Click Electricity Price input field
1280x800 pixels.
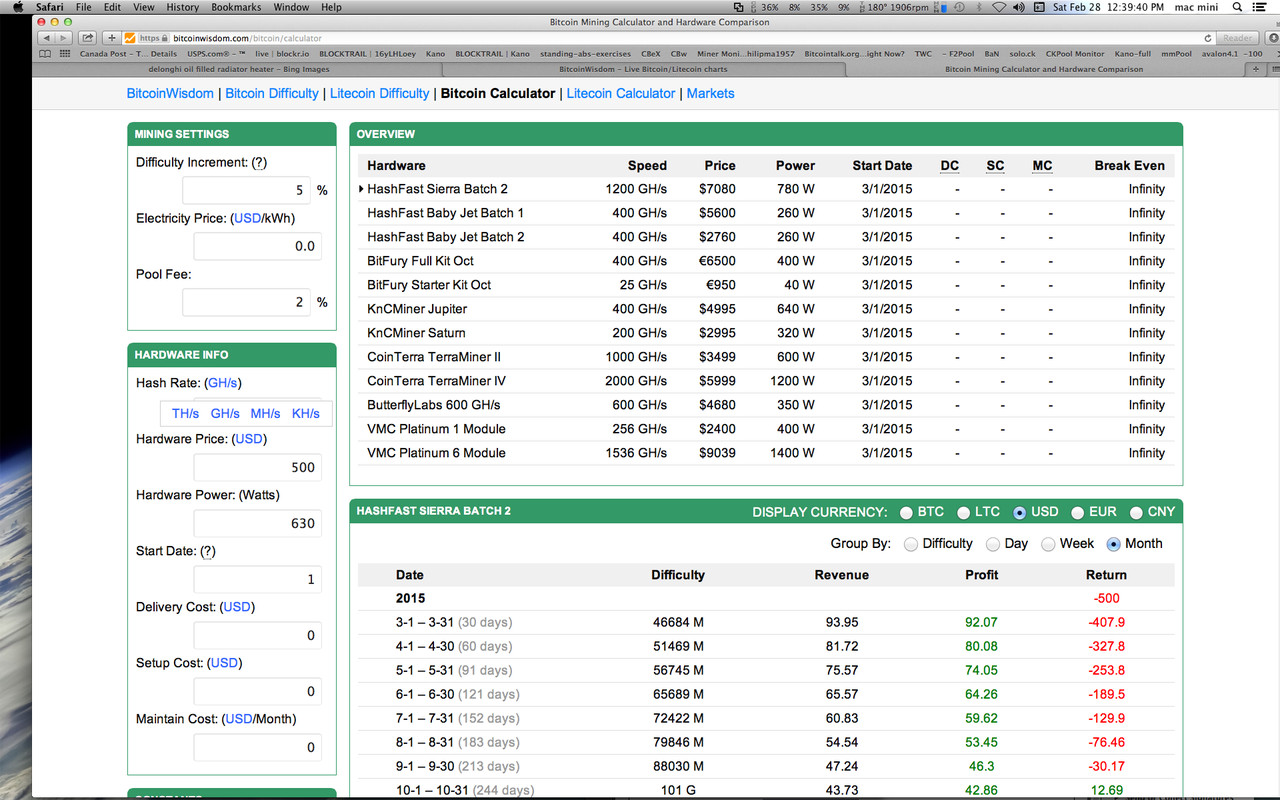(257, 246)
